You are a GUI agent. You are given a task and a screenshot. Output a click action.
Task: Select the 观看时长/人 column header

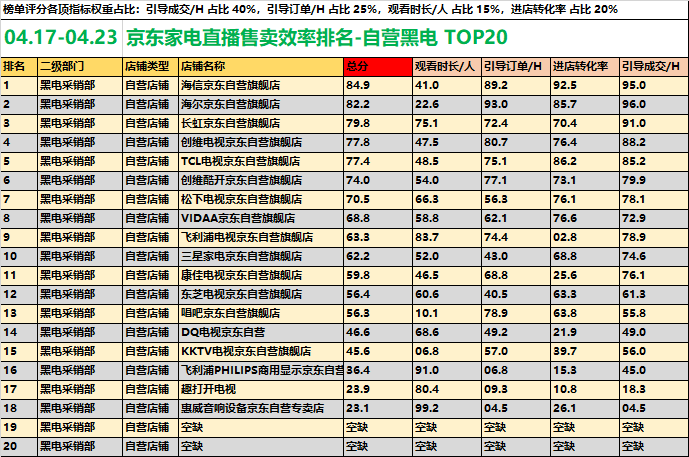coord(447,66)
